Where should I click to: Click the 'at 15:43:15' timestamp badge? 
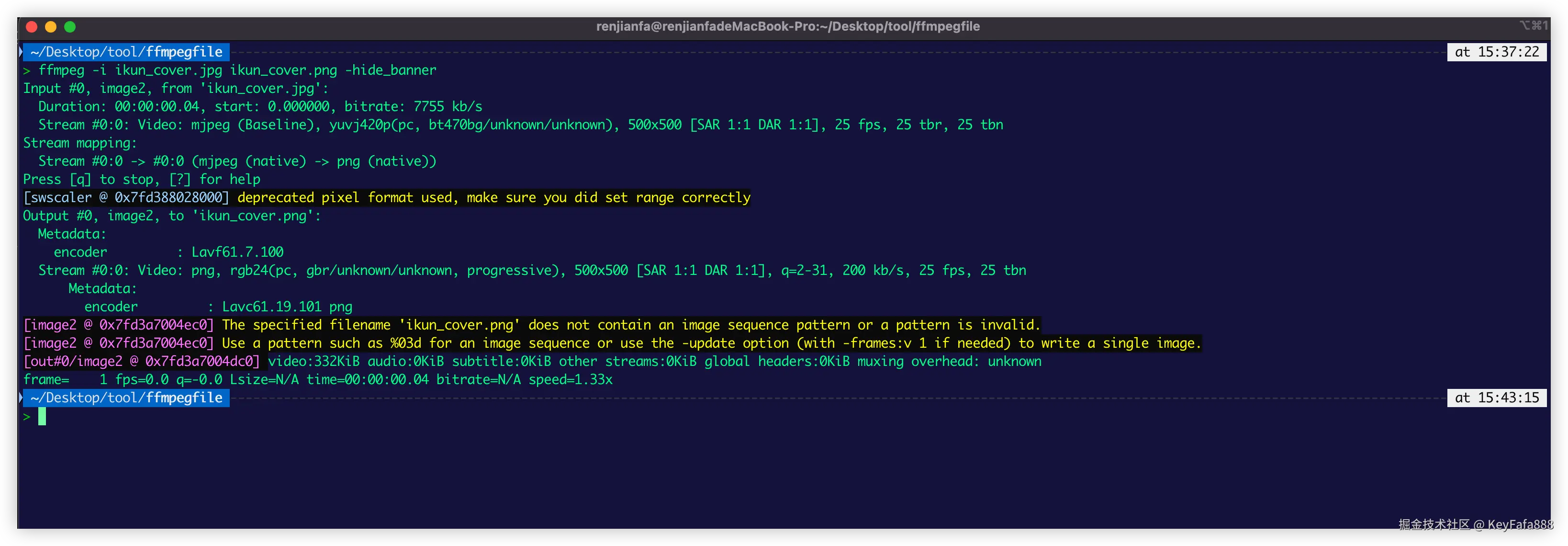pos(1496,398)
